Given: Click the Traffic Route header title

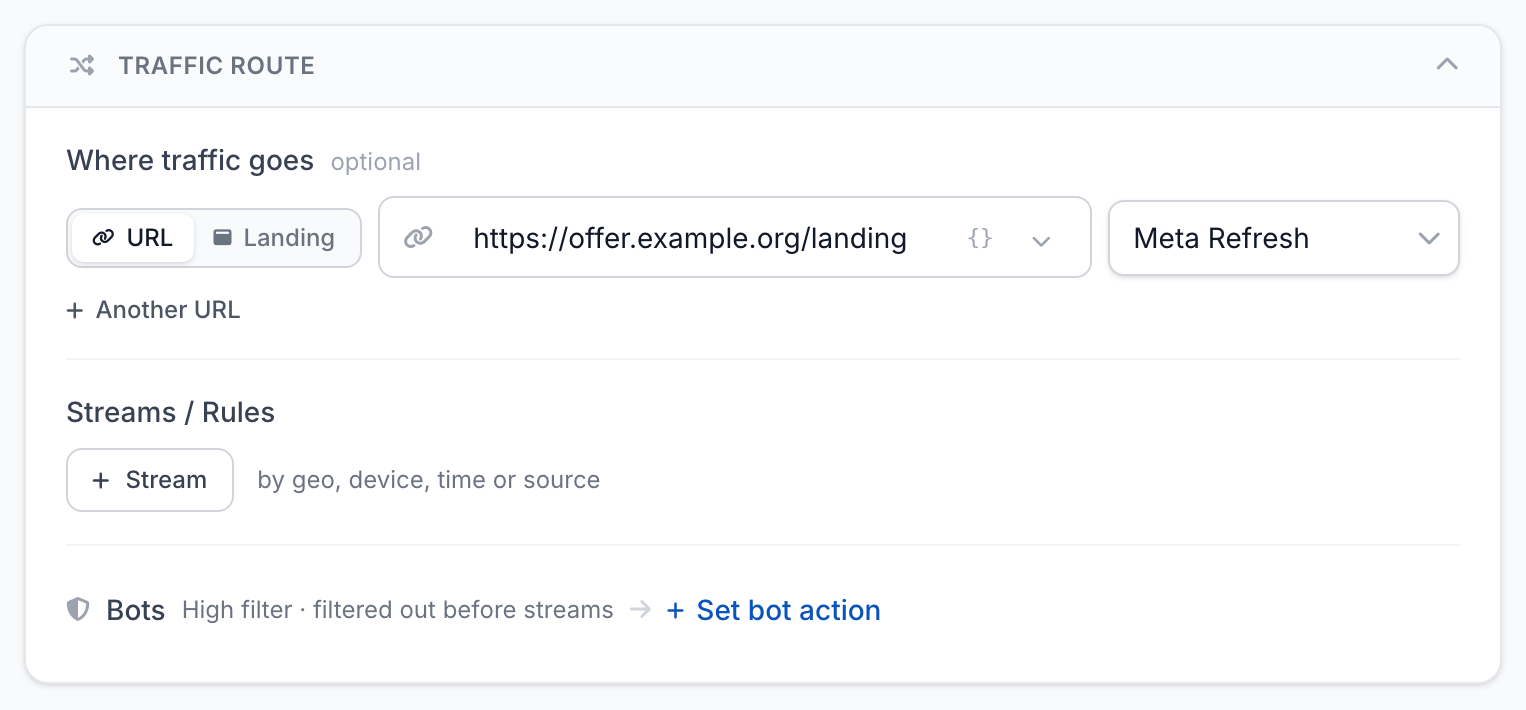Looking at the screenshot, I should (217, 66).
